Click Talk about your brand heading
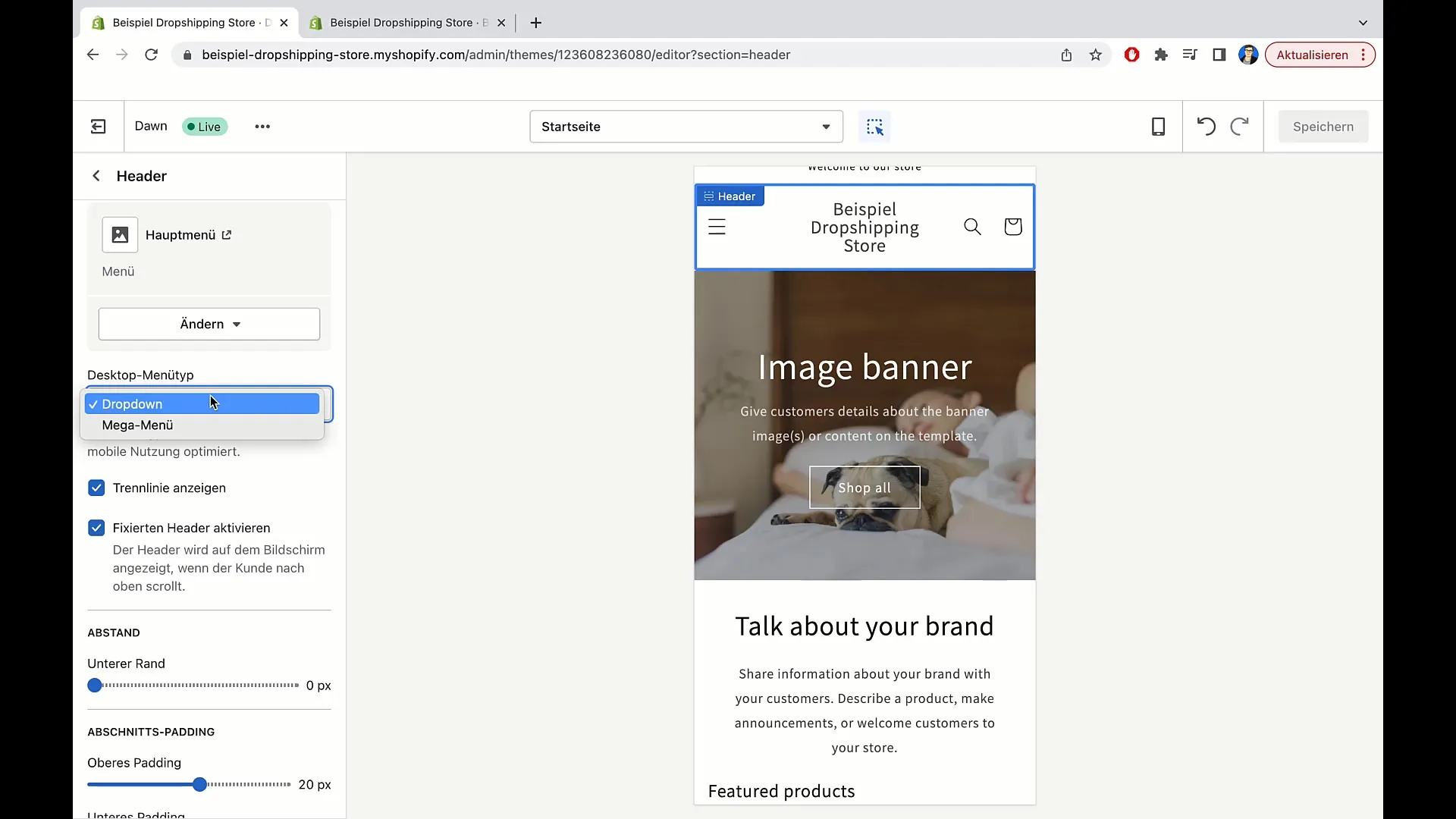 864,626
